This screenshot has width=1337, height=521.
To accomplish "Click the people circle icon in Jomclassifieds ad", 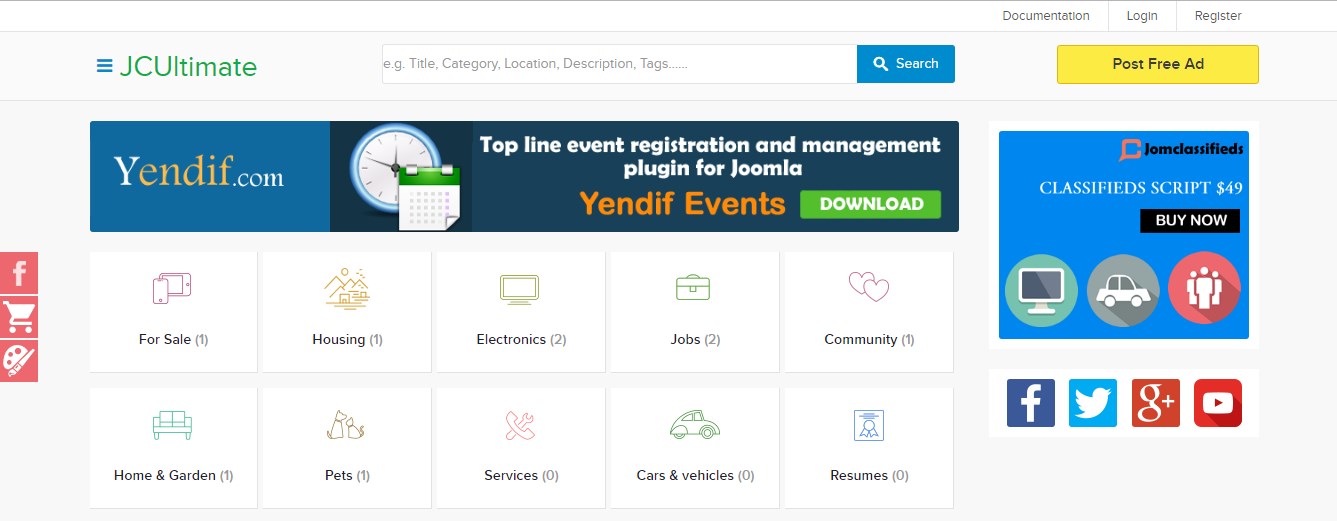I will tap(1204, 289).
